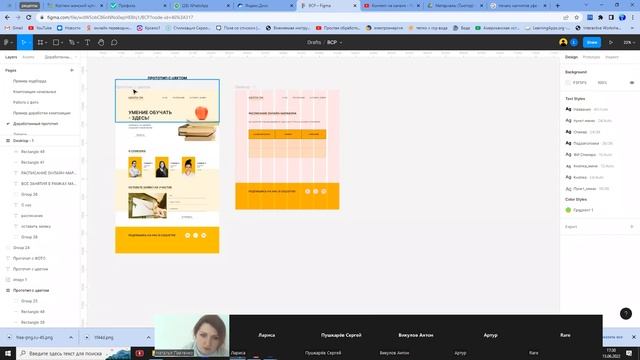
Task: Select the Rectangle shape tool
Action: pos(56,42)
